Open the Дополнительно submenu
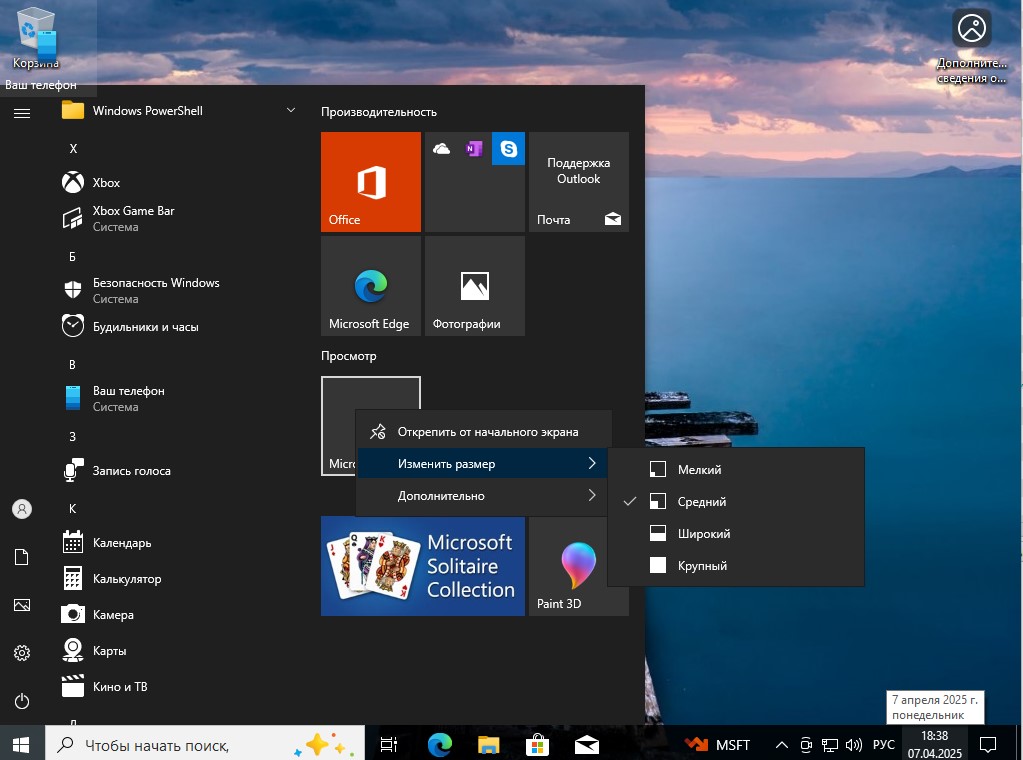 pos(484,495)
